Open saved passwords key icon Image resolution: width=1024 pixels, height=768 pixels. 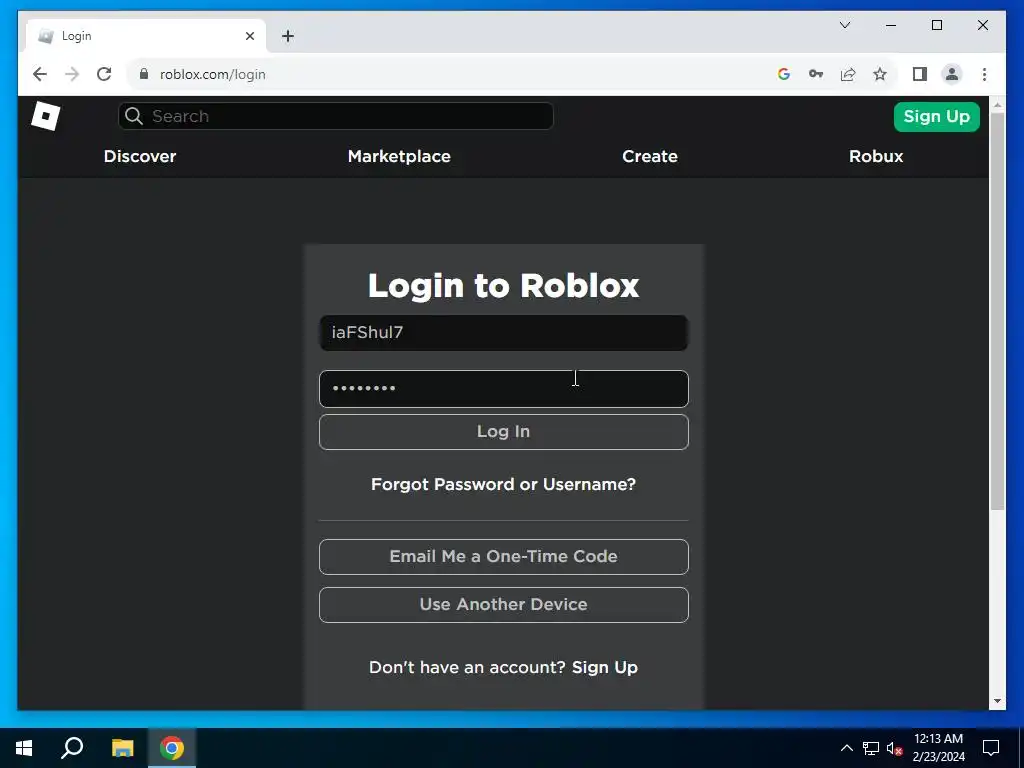(816, 74)
